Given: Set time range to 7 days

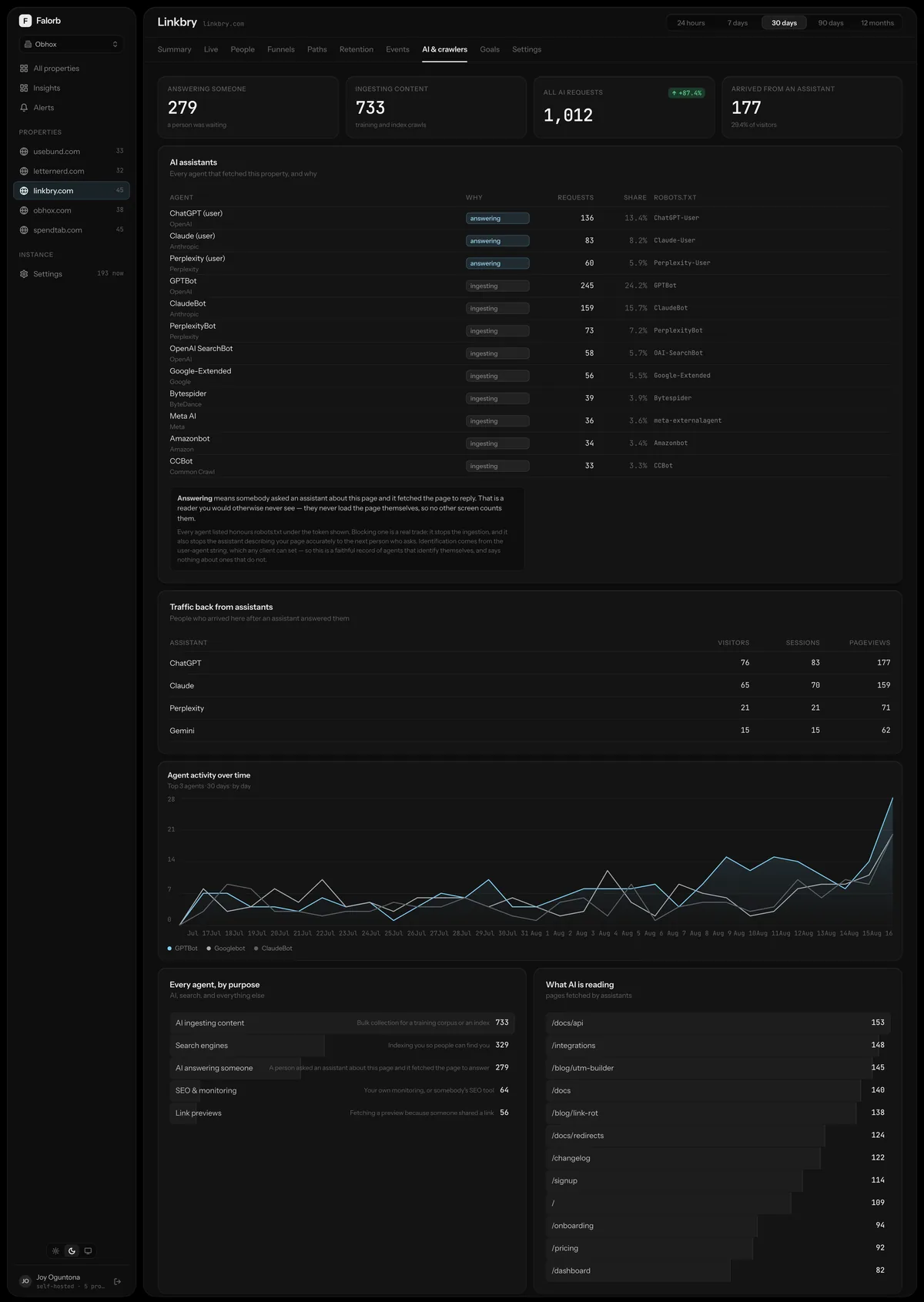Looking at the screenshot, I should (x=738, y=23).
